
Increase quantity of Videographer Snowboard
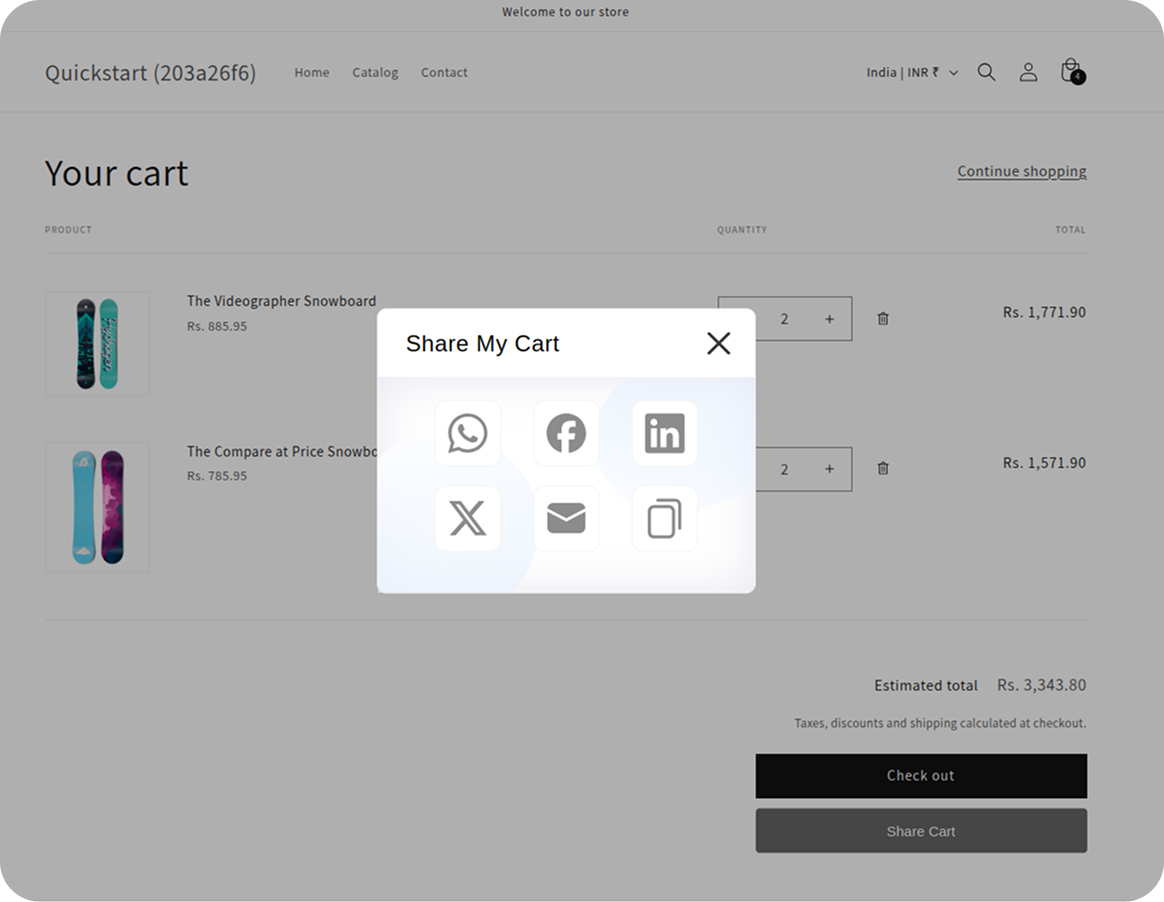click(x=829, y=318)
